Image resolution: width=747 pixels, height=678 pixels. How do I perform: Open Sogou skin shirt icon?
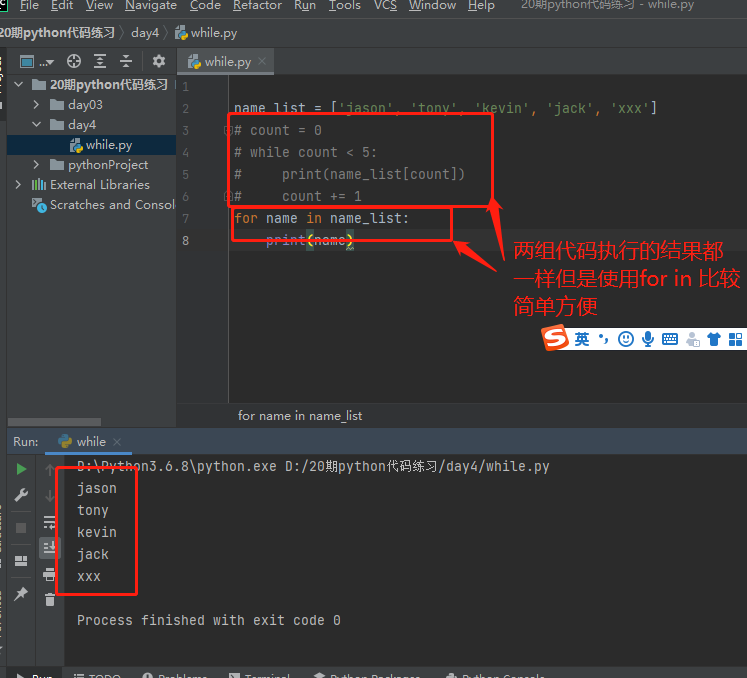pyautogui.click(x=714, y=339)
